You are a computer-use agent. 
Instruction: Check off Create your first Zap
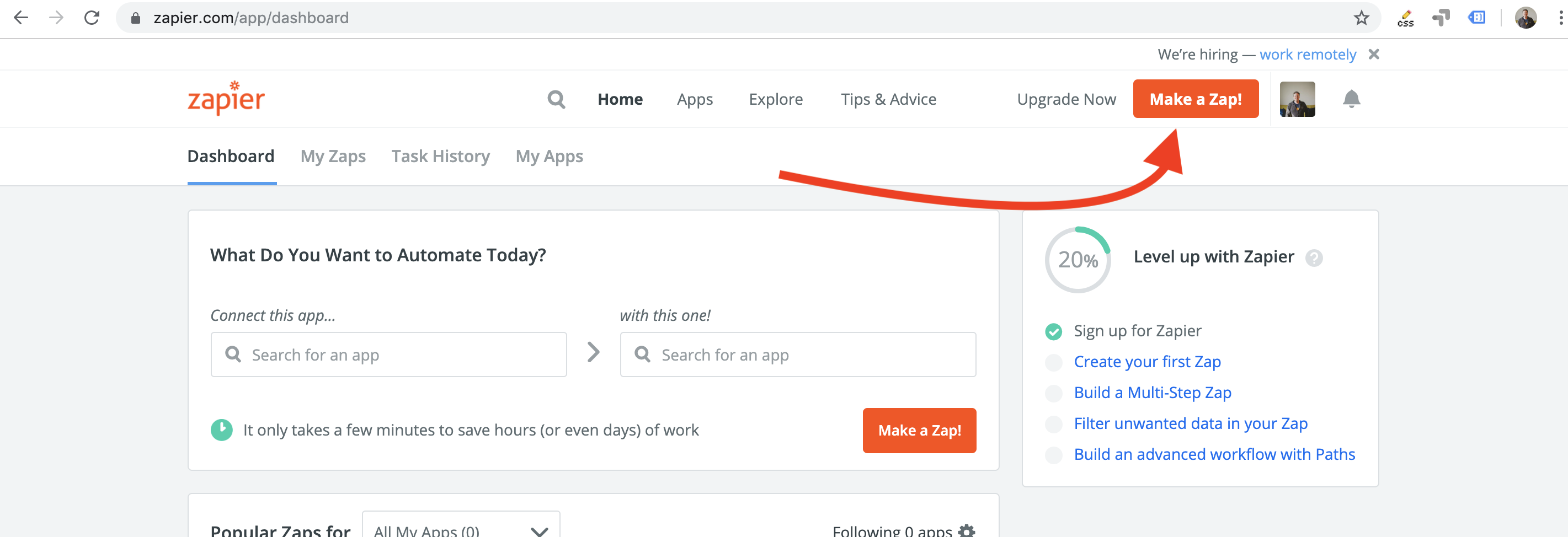tap(1054, 362)
